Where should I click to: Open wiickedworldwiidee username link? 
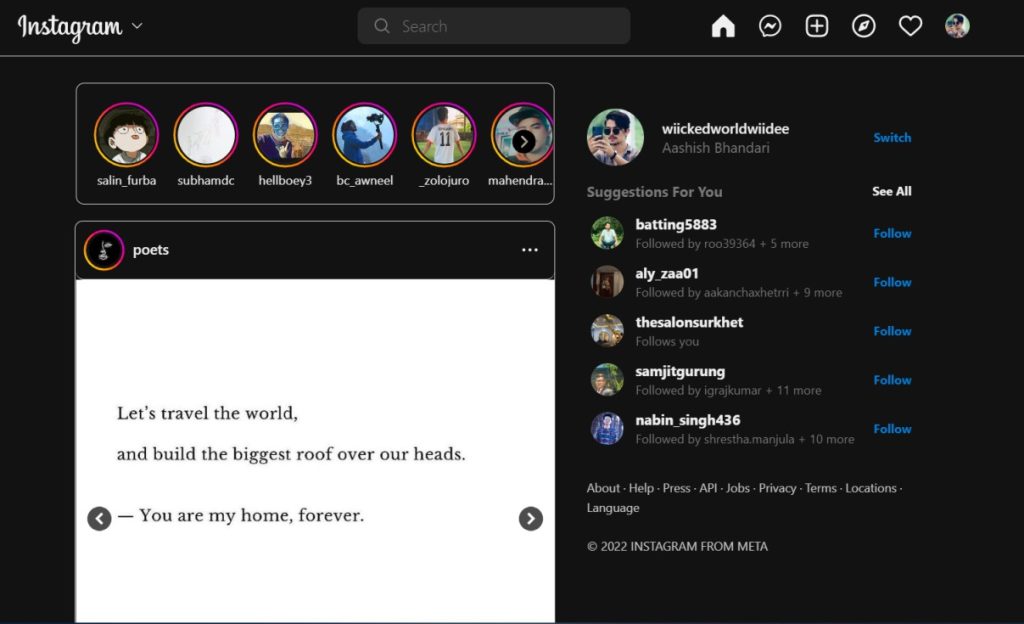725,129
